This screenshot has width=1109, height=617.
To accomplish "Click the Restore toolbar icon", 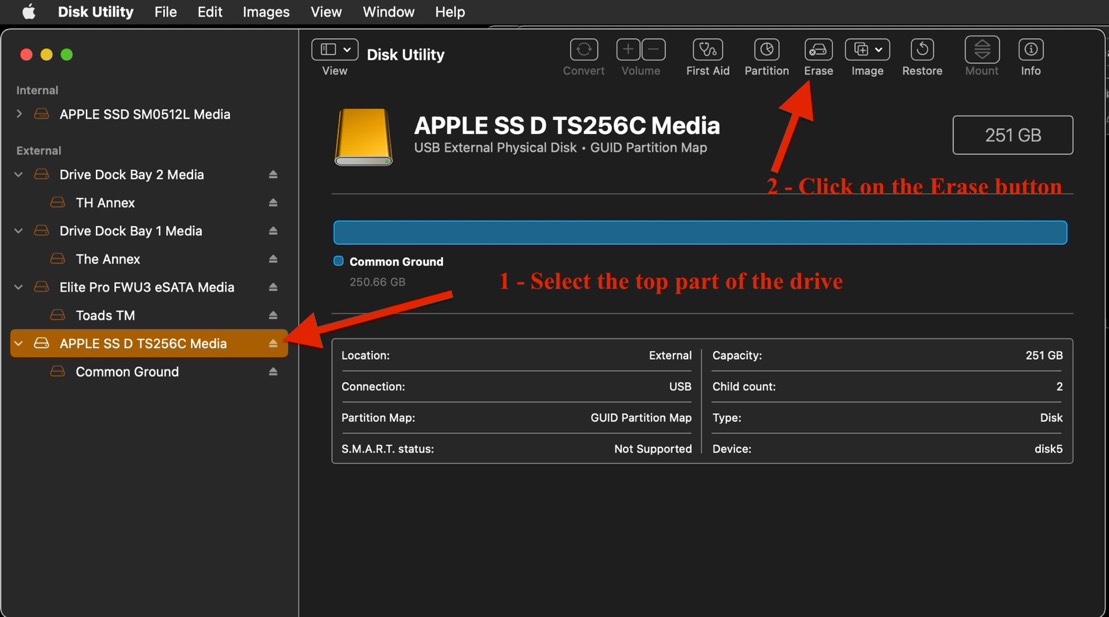I will (x=922, y=50).
